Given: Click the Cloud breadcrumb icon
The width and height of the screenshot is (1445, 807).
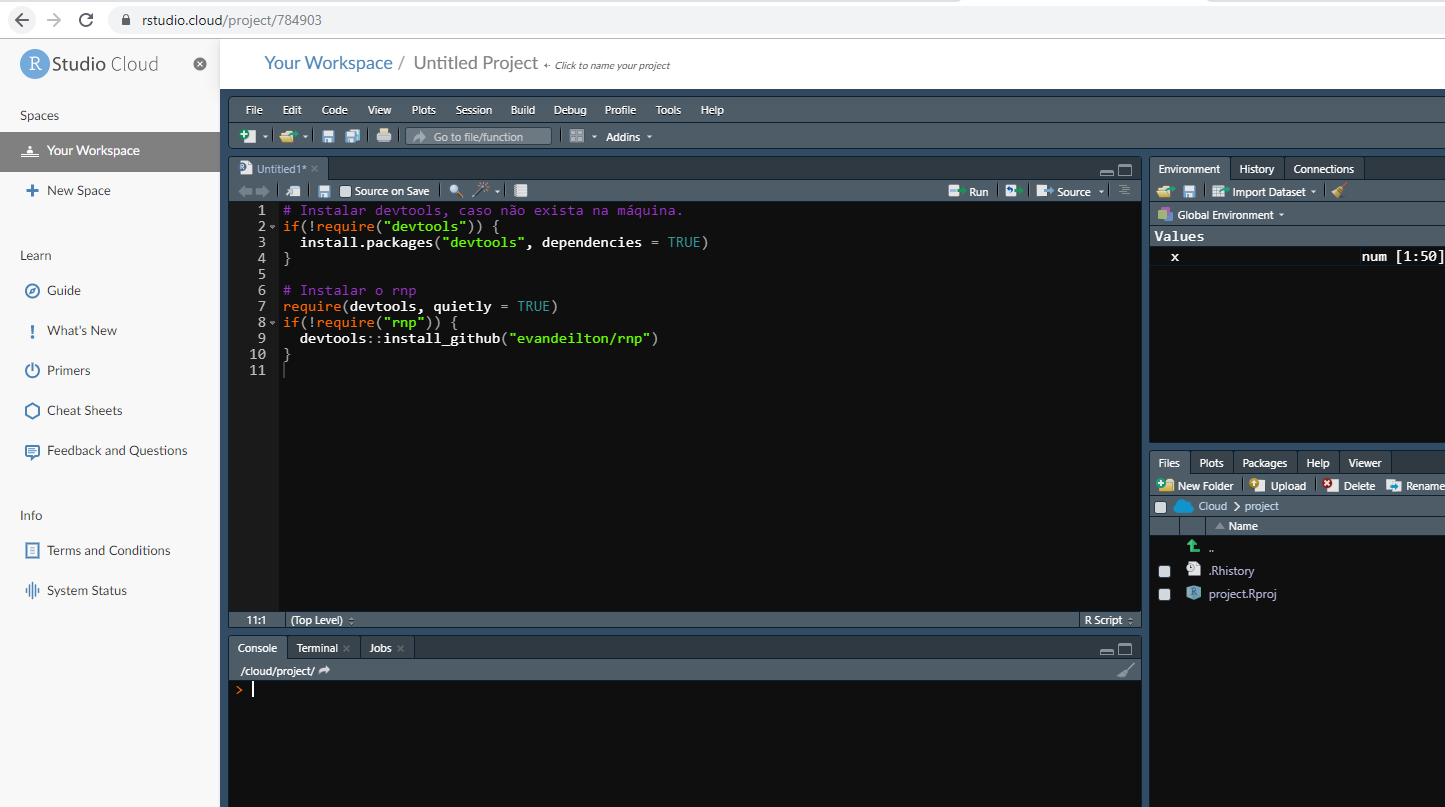Looking at the screenshot, I should (1184, 506).
